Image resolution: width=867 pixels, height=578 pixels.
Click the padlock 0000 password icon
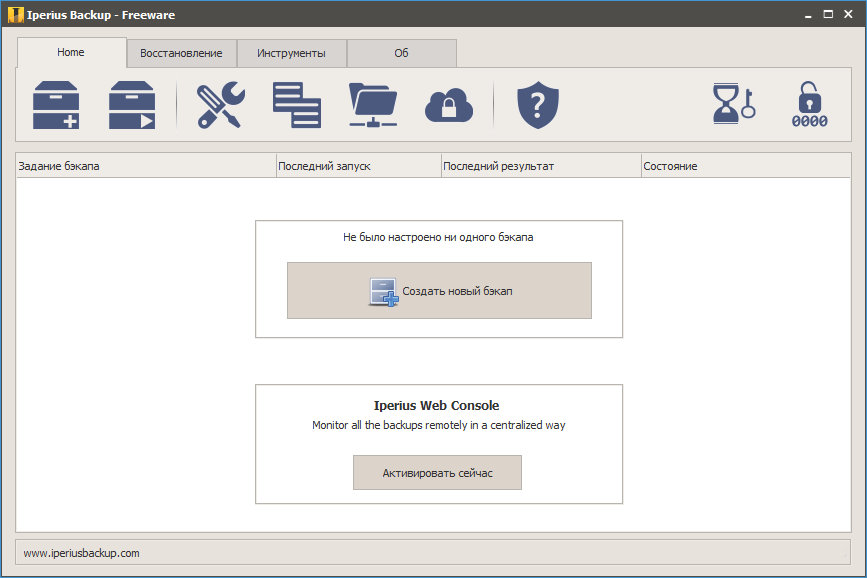[809, 105]
